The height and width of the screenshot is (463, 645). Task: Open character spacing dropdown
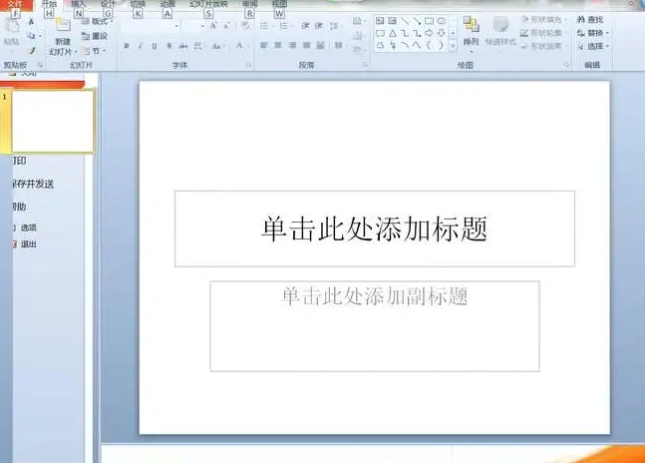coord(199,46)
